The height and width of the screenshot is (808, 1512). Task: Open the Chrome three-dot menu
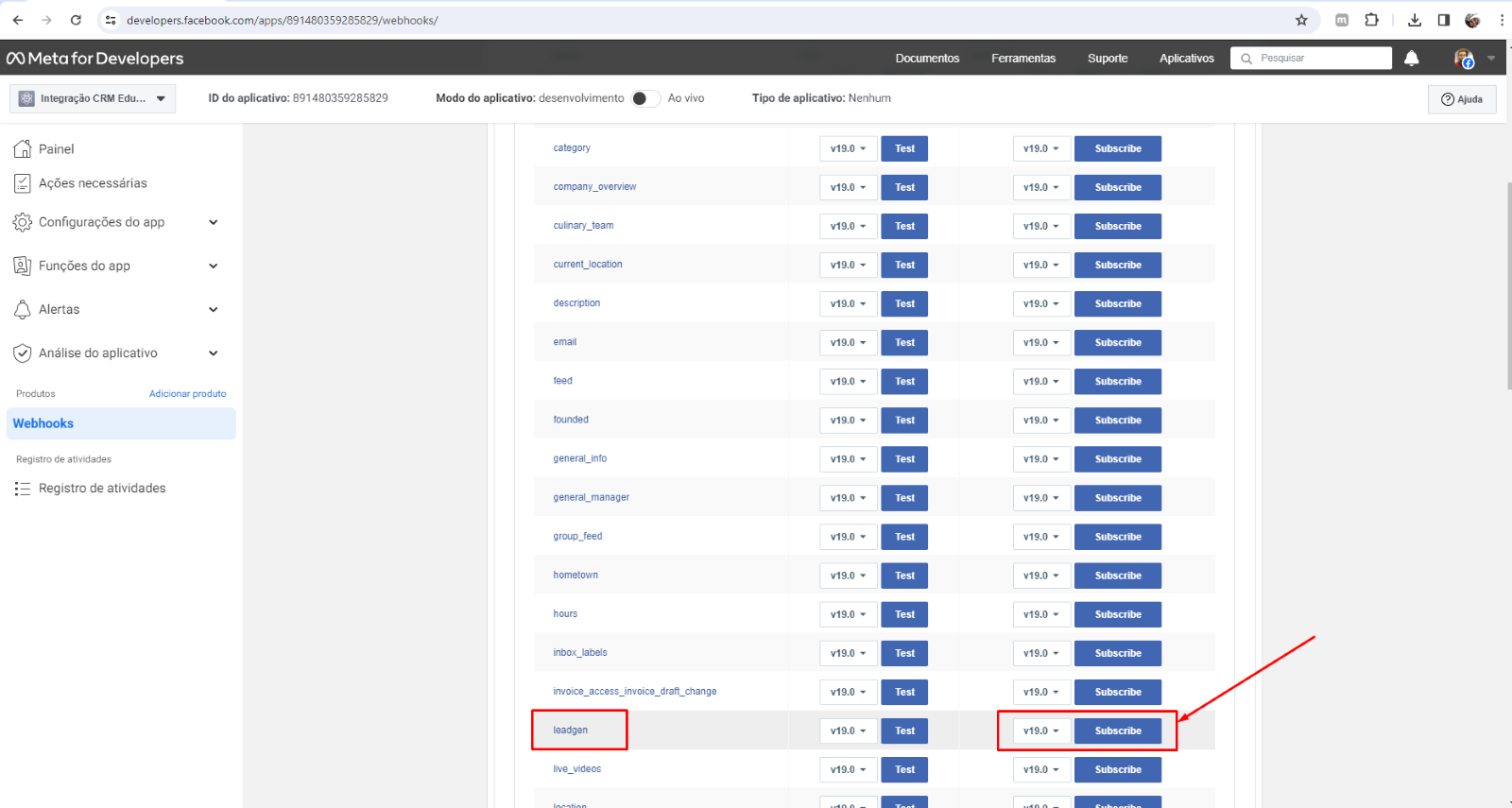(1502, 20)
